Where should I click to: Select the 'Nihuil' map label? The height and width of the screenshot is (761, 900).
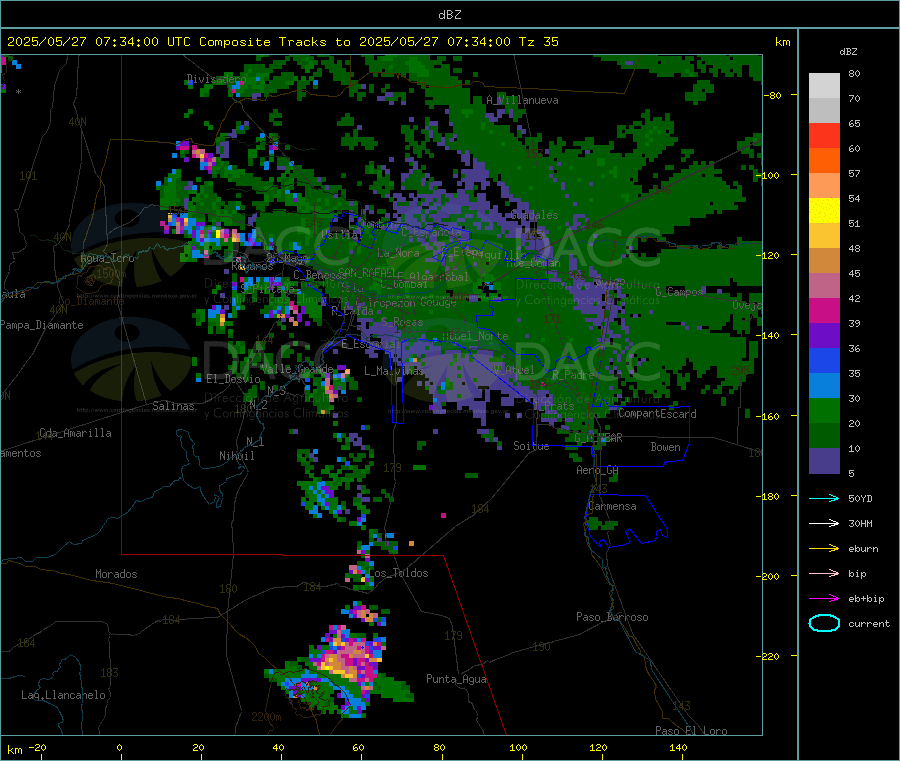[237, 456]
